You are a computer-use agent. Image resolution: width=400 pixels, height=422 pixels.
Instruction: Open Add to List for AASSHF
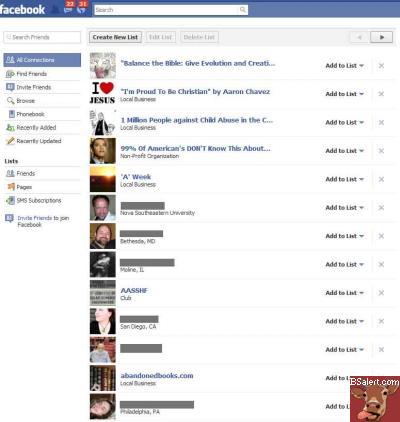point(344,293)
